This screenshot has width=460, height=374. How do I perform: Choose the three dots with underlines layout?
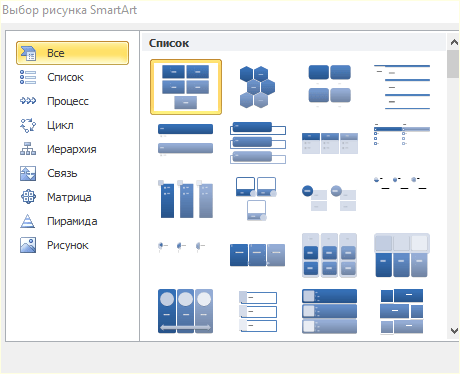coord(400,183)
